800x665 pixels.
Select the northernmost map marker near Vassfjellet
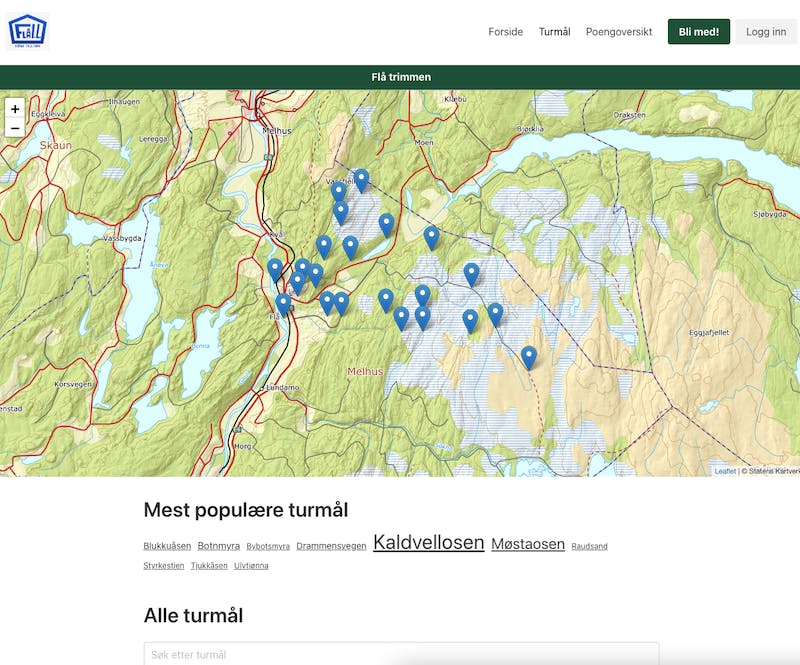(361, 179)
